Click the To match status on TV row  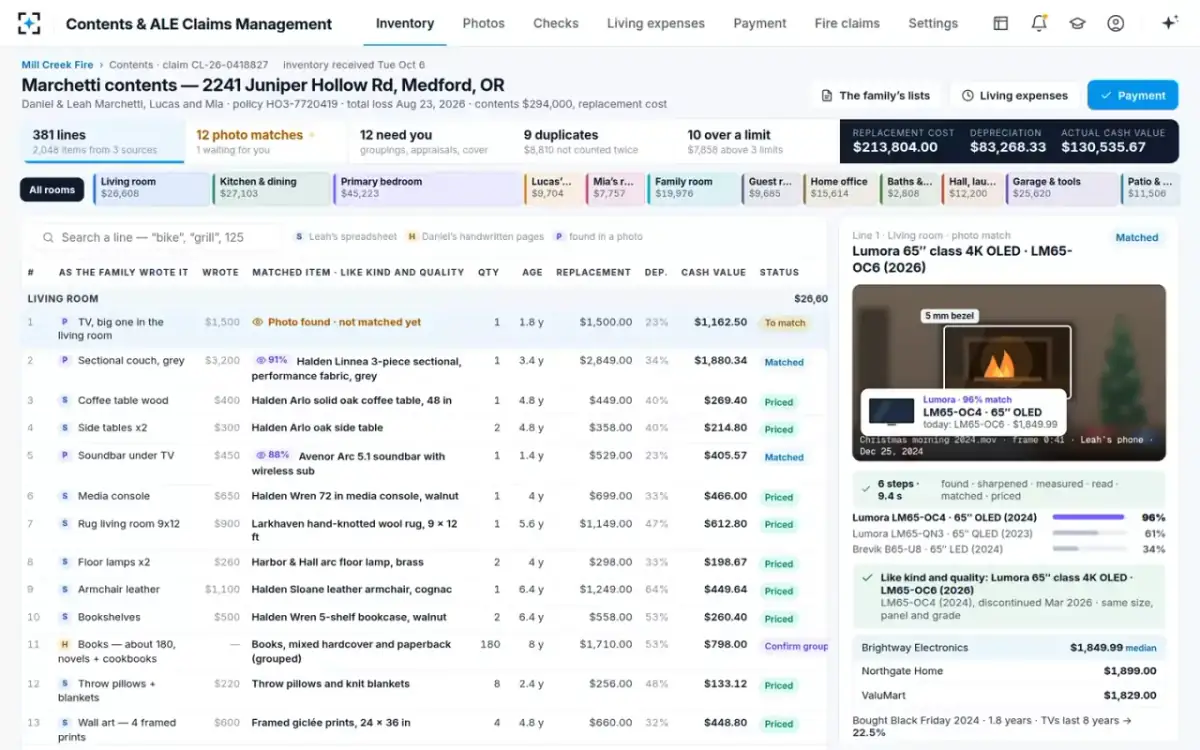tap(785, 323)
